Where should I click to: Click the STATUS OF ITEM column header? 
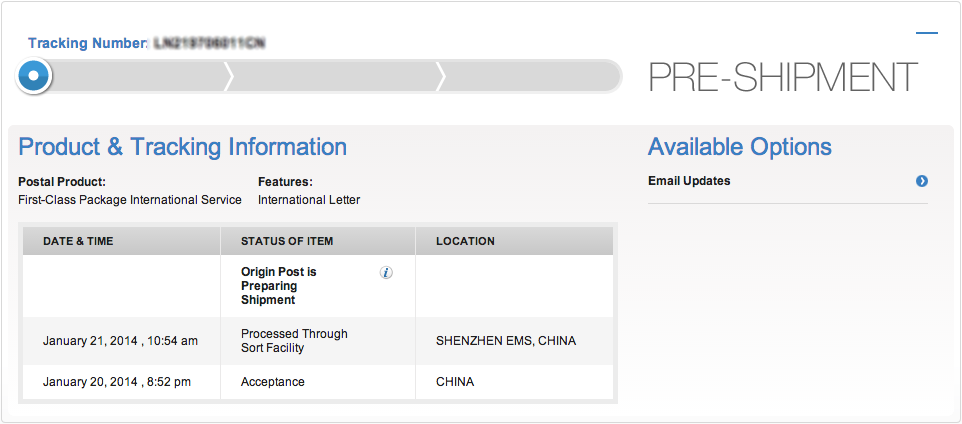click(287, 241)
